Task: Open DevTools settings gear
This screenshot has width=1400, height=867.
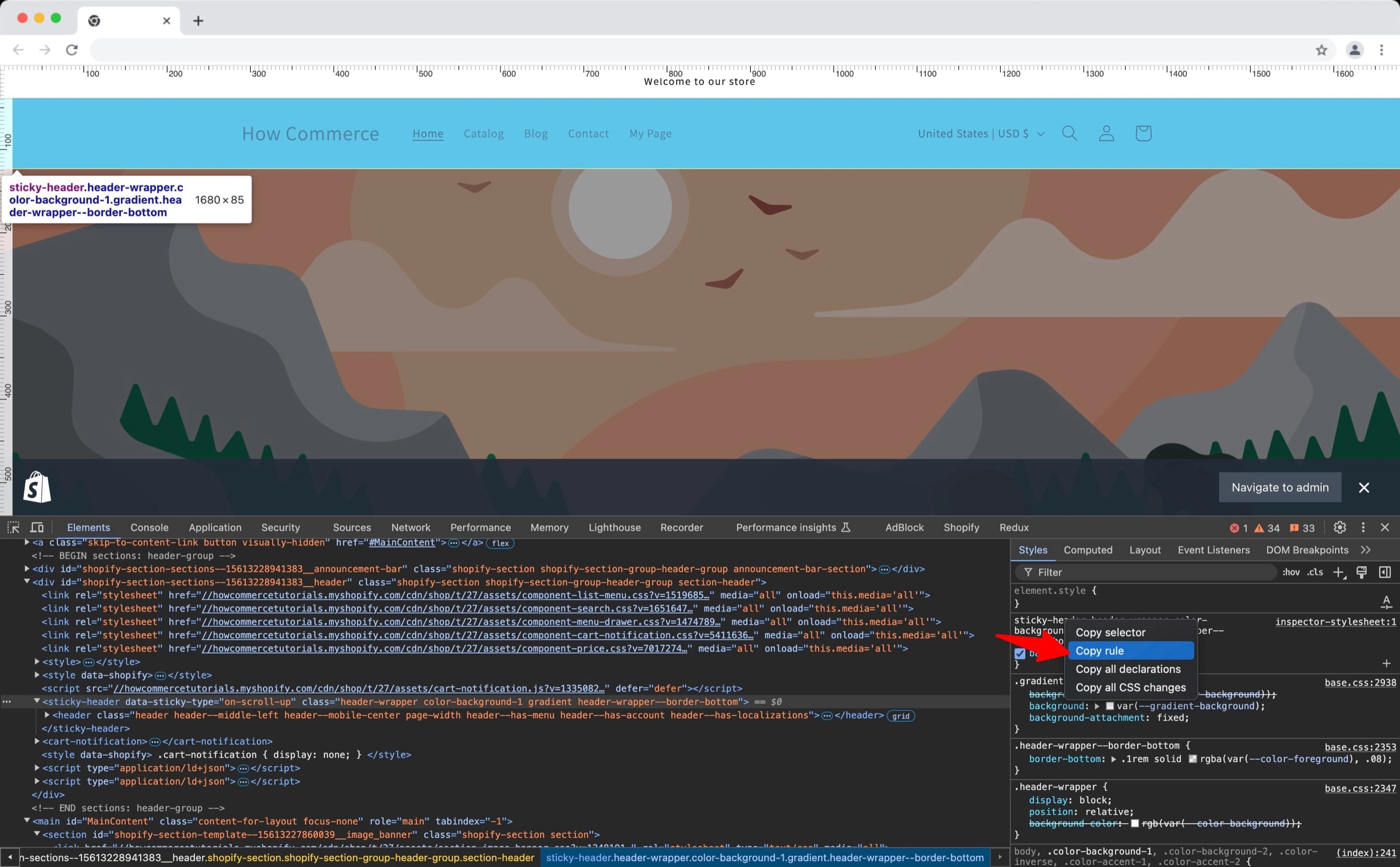Action: coord(1340,527)
